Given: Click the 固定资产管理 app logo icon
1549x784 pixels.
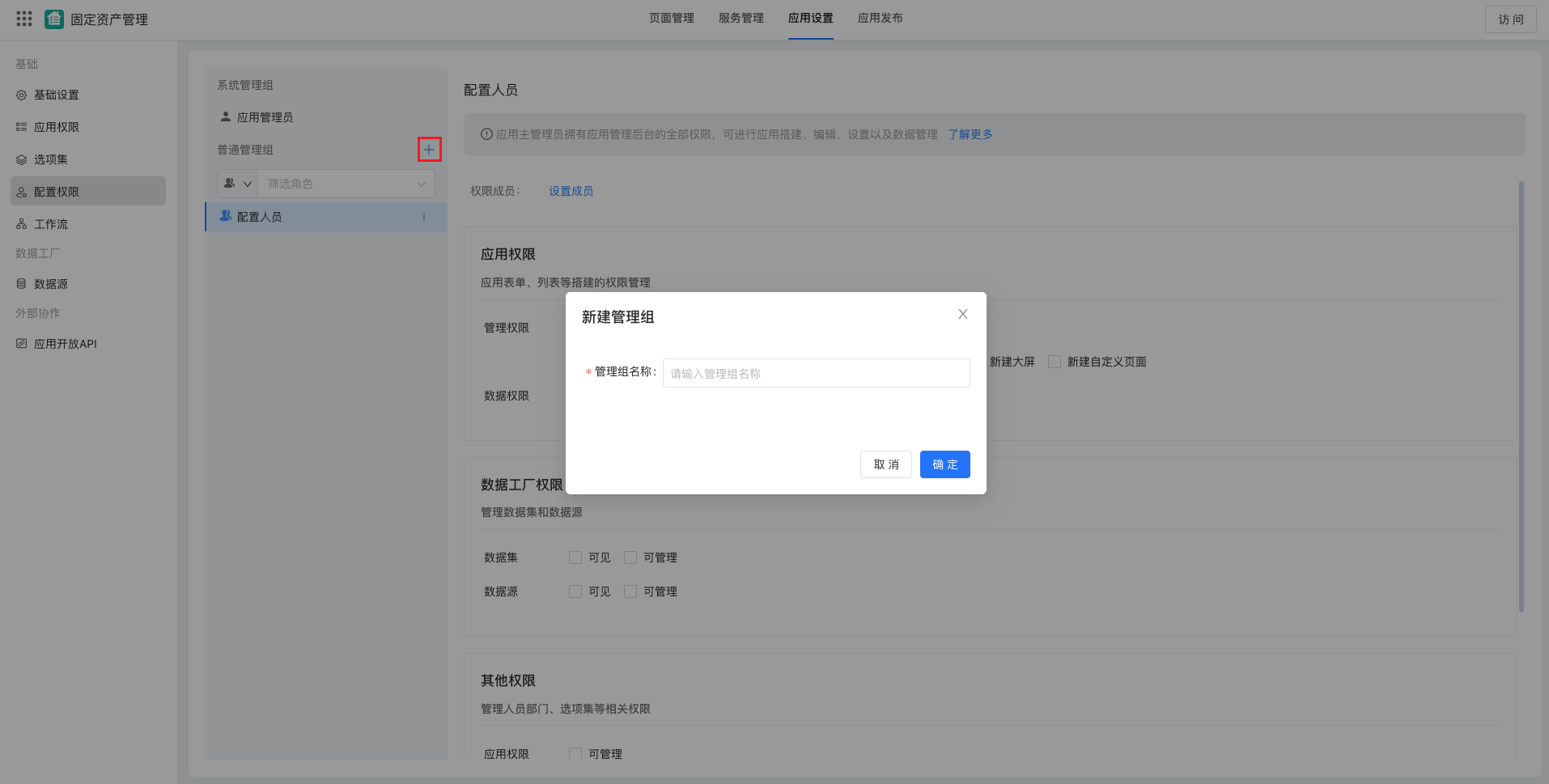Looking at the screenshot, I should [x=53, y=18].
